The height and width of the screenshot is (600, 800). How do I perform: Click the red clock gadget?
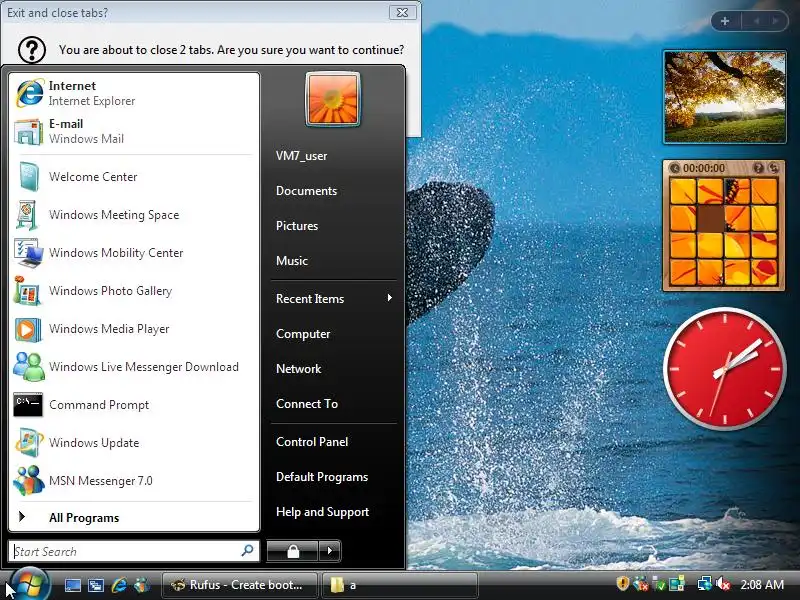724,368
